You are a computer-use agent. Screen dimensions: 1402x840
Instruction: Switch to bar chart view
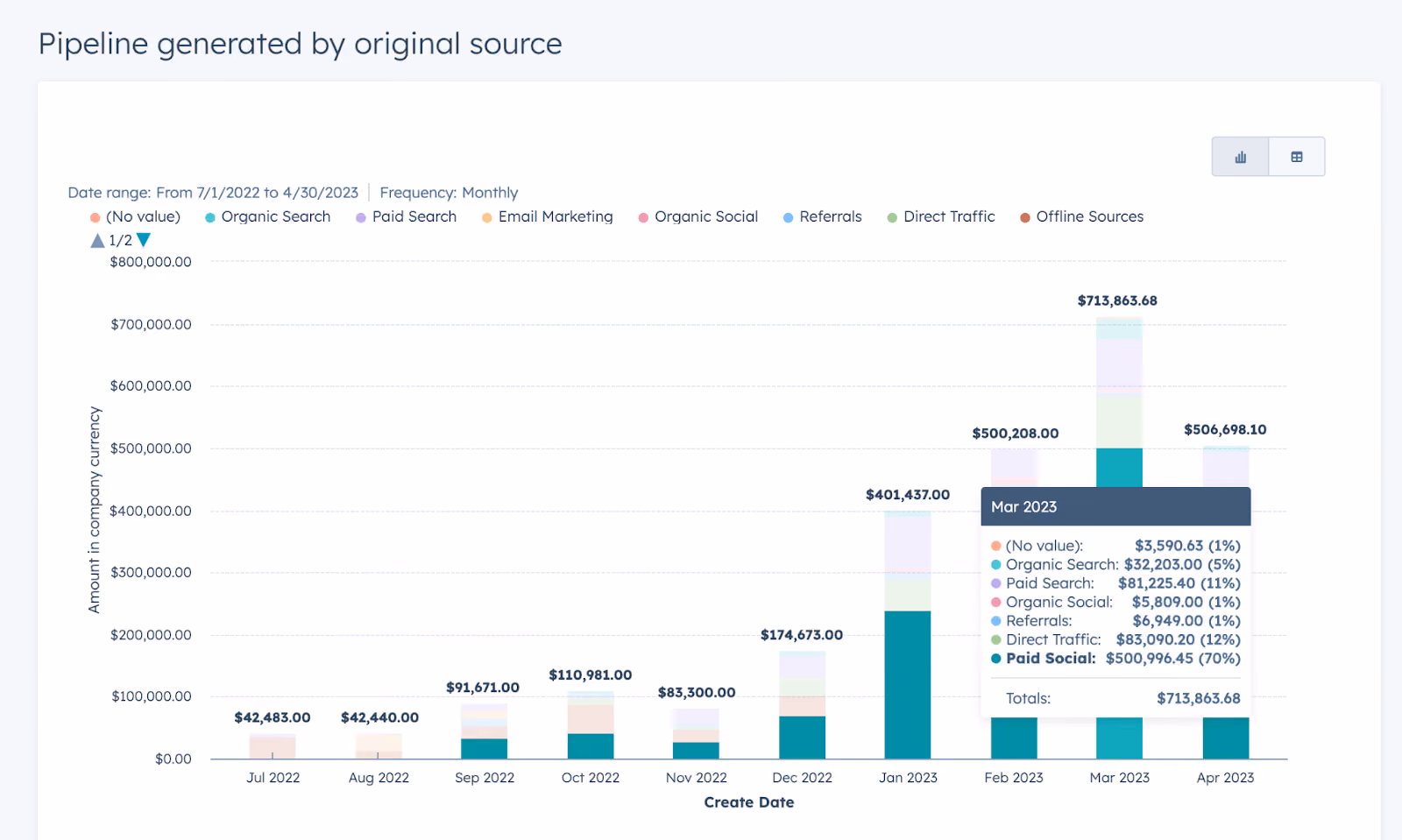(1240, 157)
